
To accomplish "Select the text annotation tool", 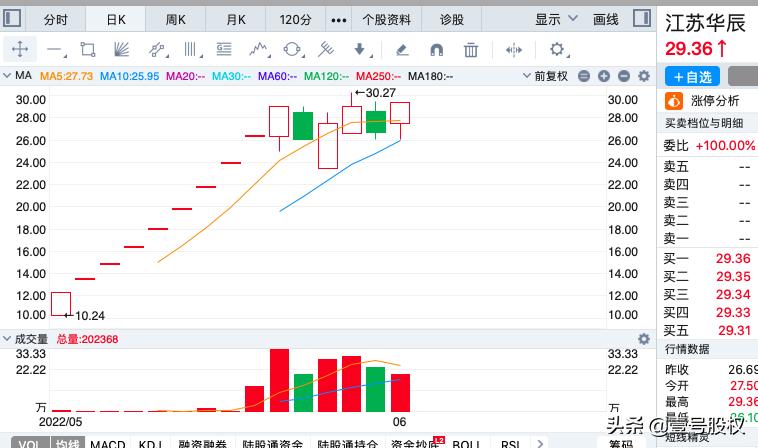I will point(224,49).
